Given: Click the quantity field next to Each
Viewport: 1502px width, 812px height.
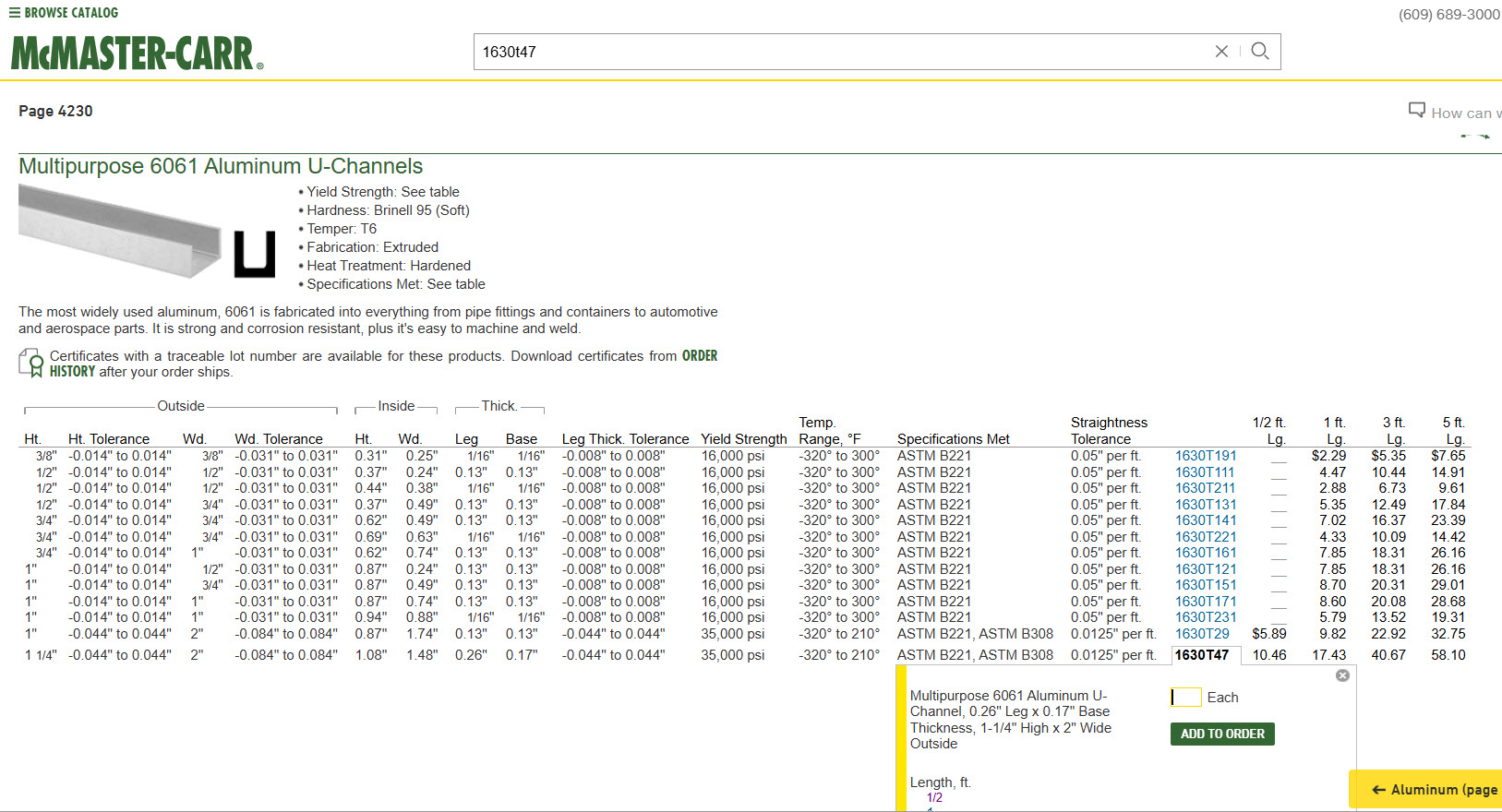Looking at the screenshot, I should [1185, 698].
